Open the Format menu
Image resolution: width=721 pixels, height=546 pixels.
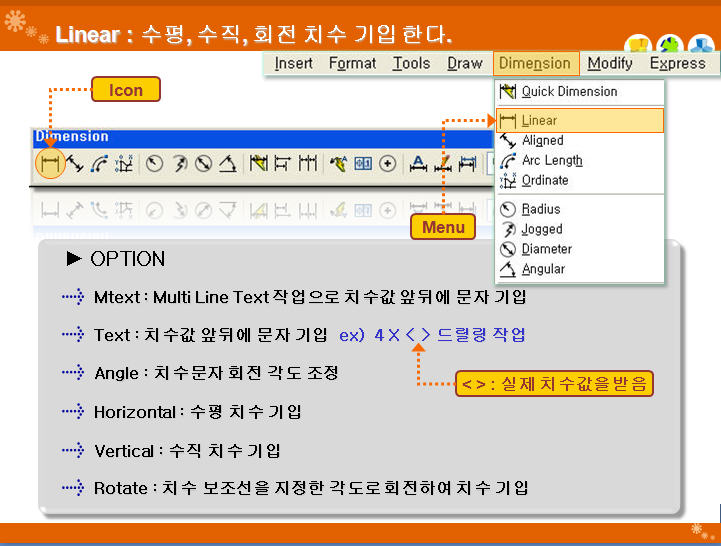(352, 63)
